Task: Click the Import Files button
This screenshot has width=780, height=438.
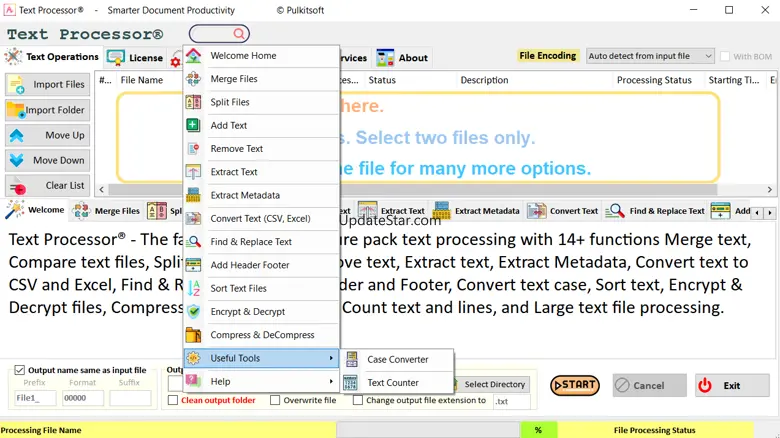Action: [x=48, y=85]
